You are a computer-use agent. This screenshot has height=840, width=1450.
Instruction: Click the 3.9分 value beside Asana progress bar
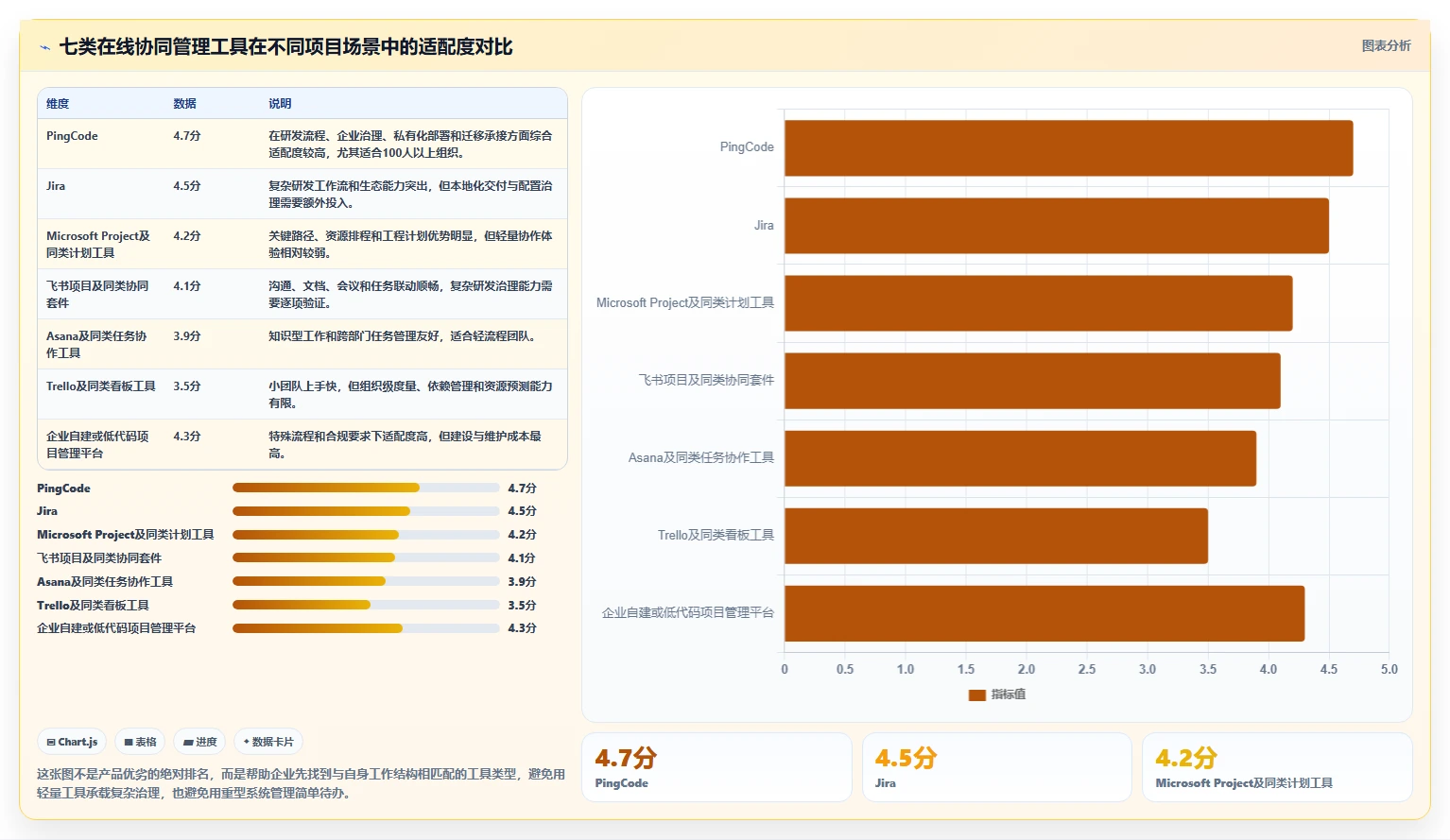point(522,582)
